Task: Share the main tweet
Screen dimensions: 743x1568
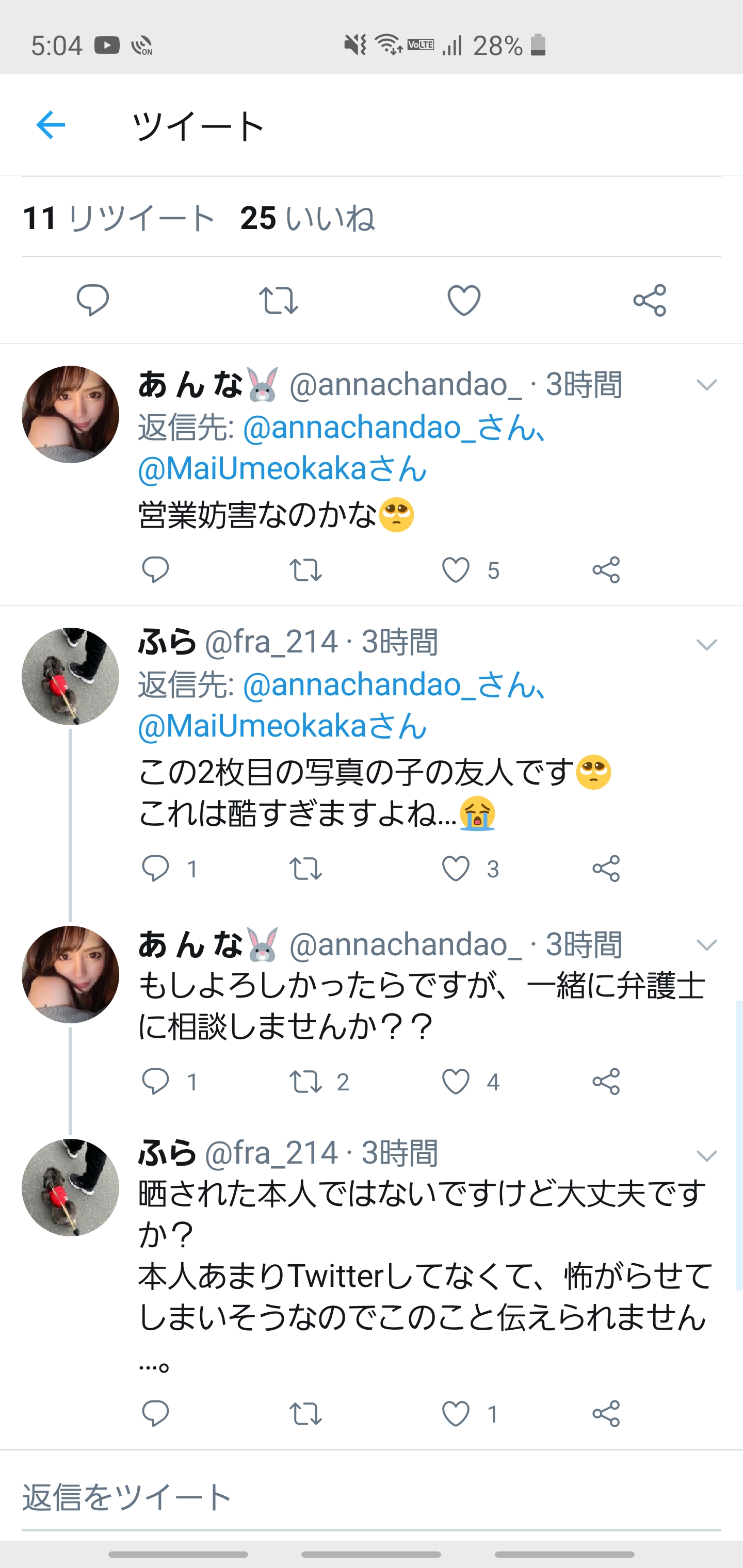Action: (650, 300)
